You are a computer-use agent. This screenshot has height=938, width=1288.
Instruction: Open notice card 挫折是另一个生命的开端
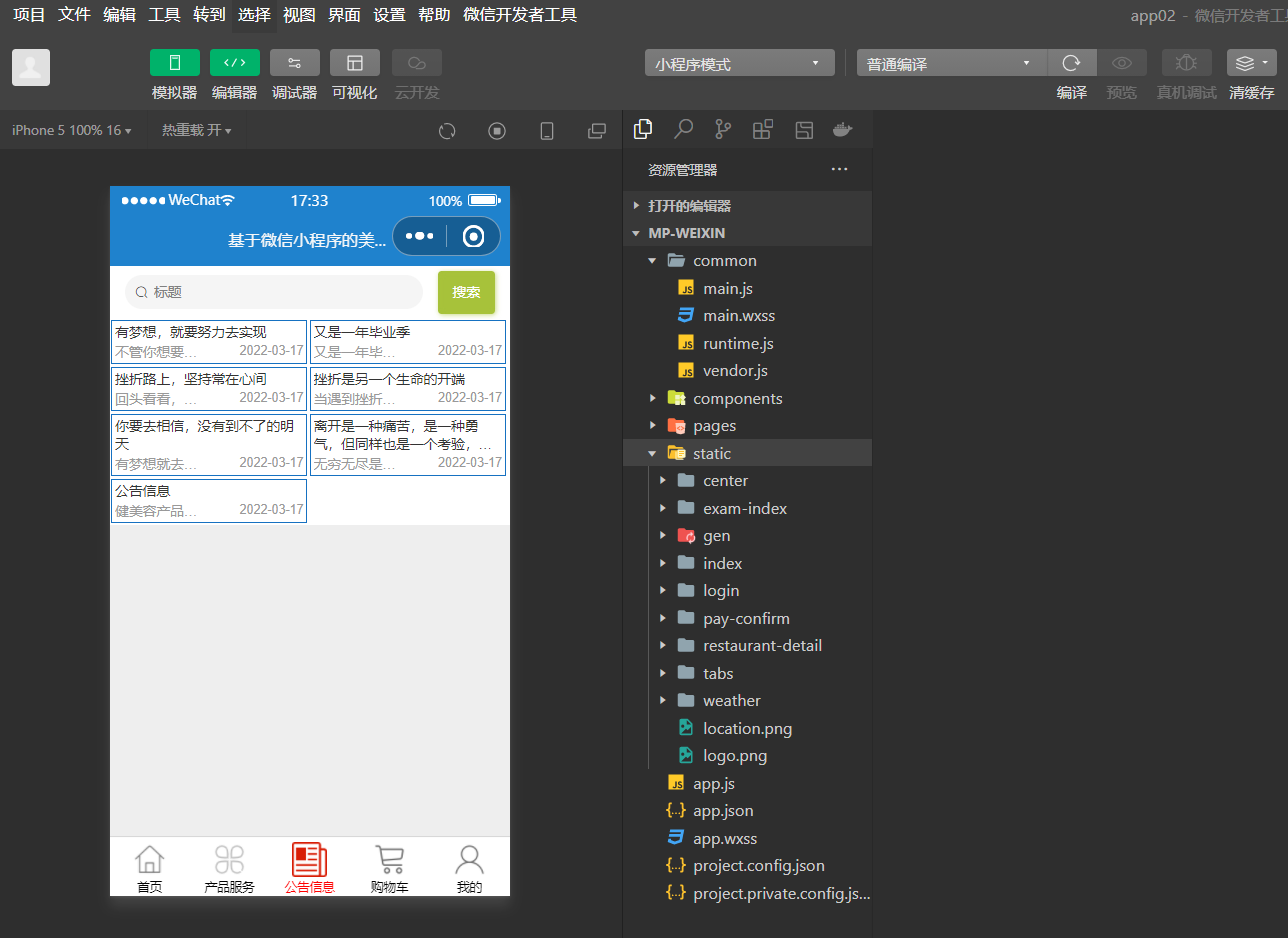408,389
